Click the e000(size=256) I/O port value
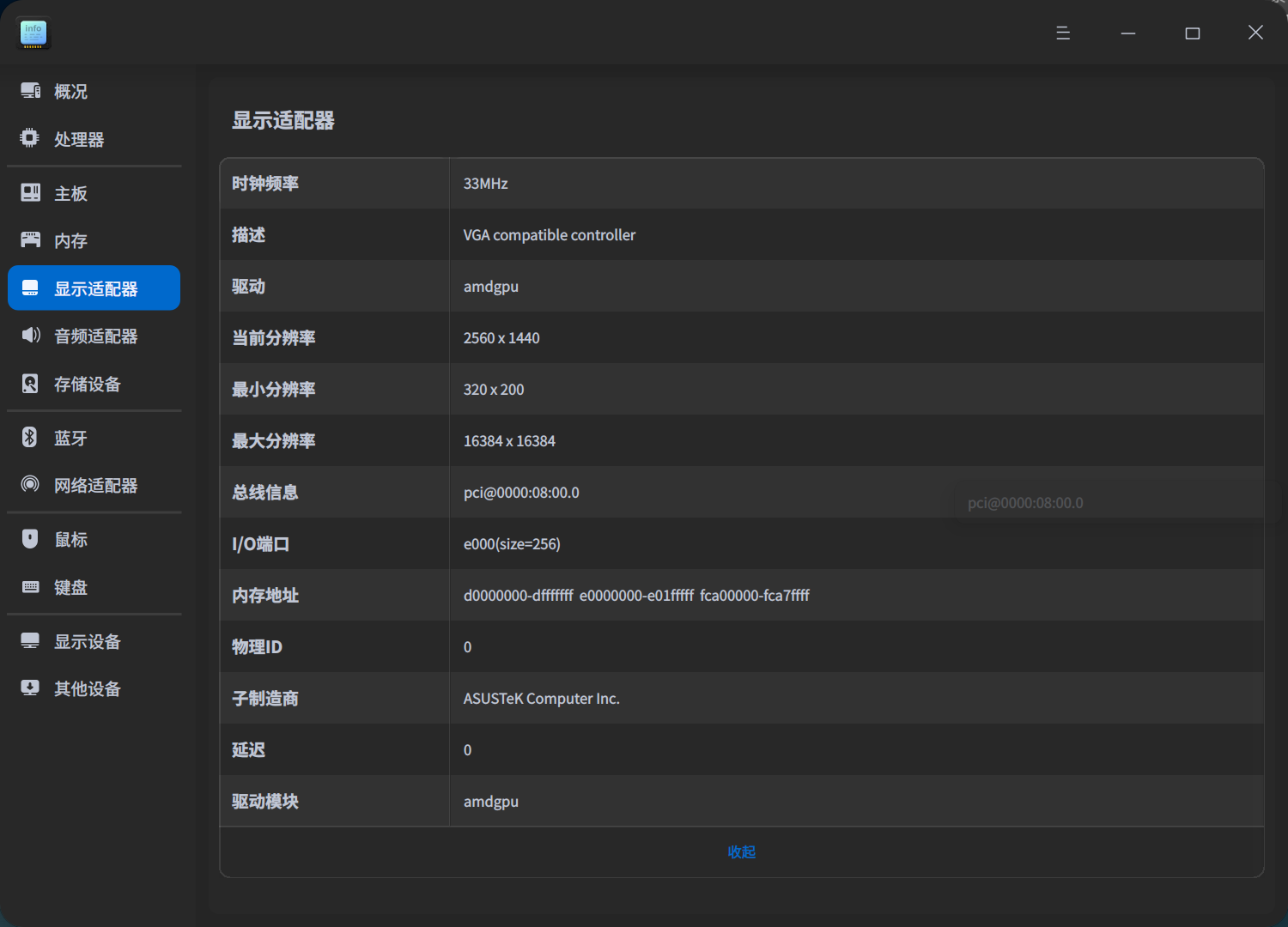This screenshot has height=927, width=1288. click(512, 544)
